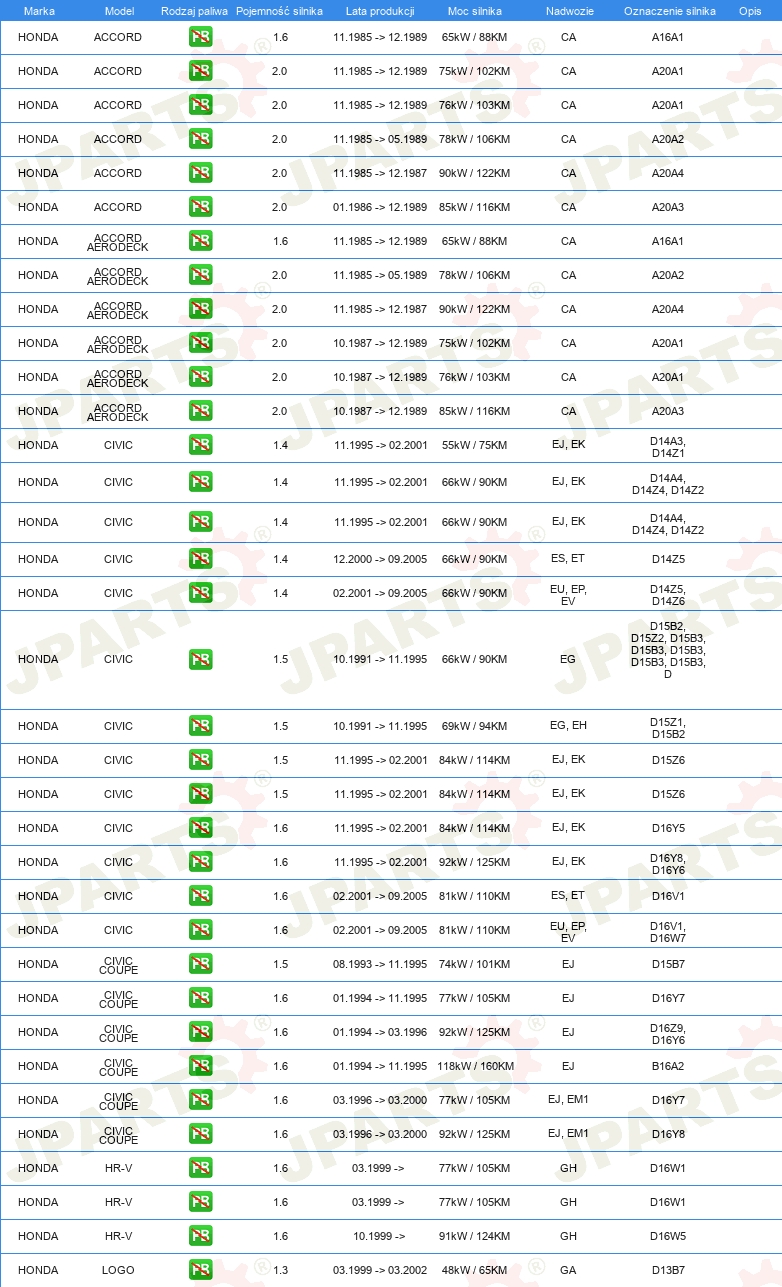
Task: Click fuel icon in Accord Aerodeck 1.6 row
Action: click(201, 241)
